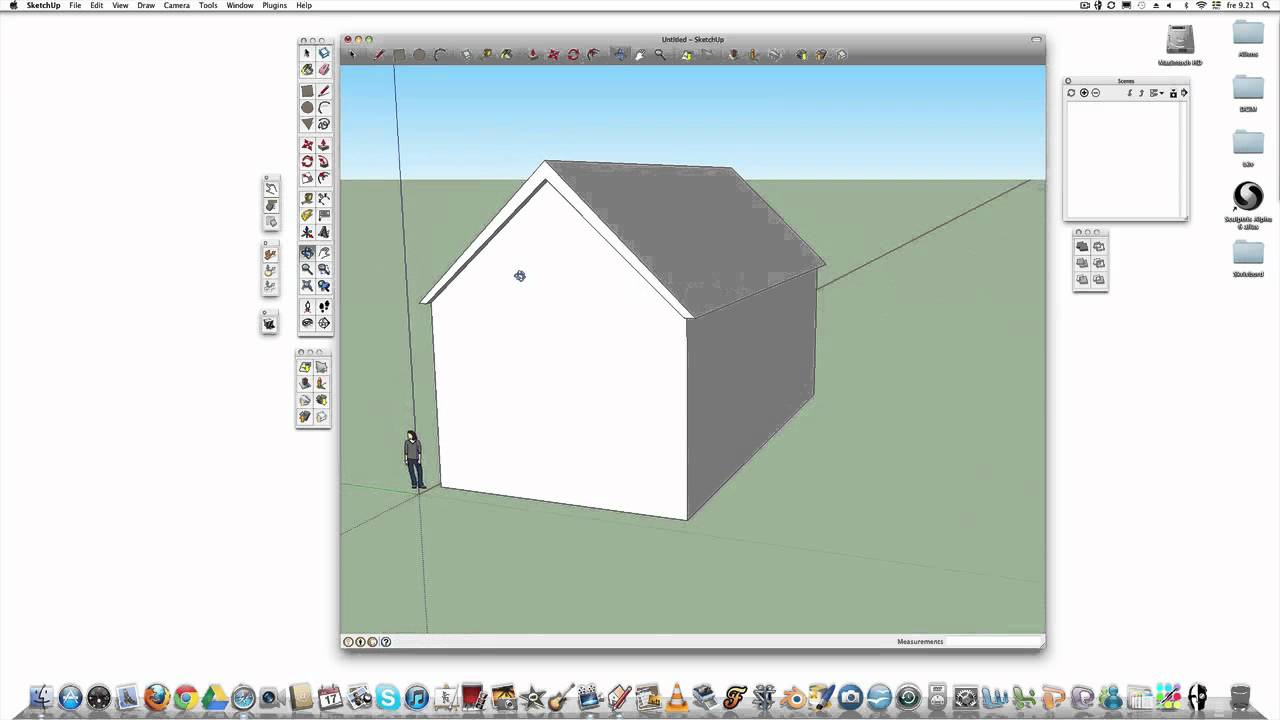Select the Protractor tool in left palette
Viewport: 1280px width, 720px height.
[x=307, y=214]
